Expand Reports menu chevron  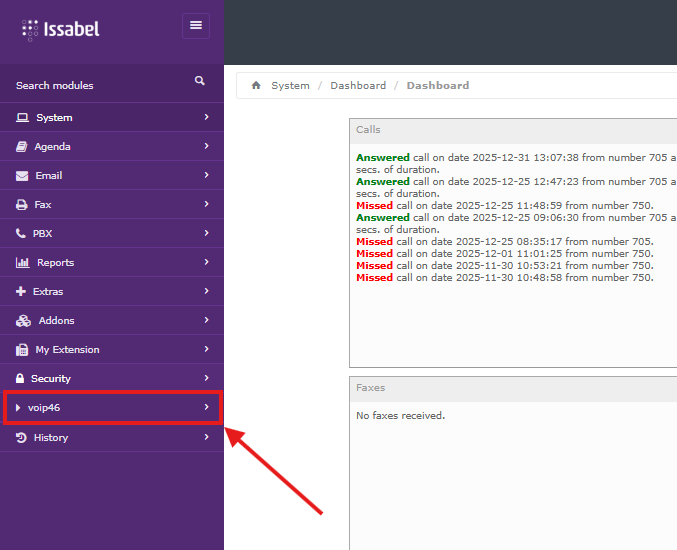tap(206, 262)
